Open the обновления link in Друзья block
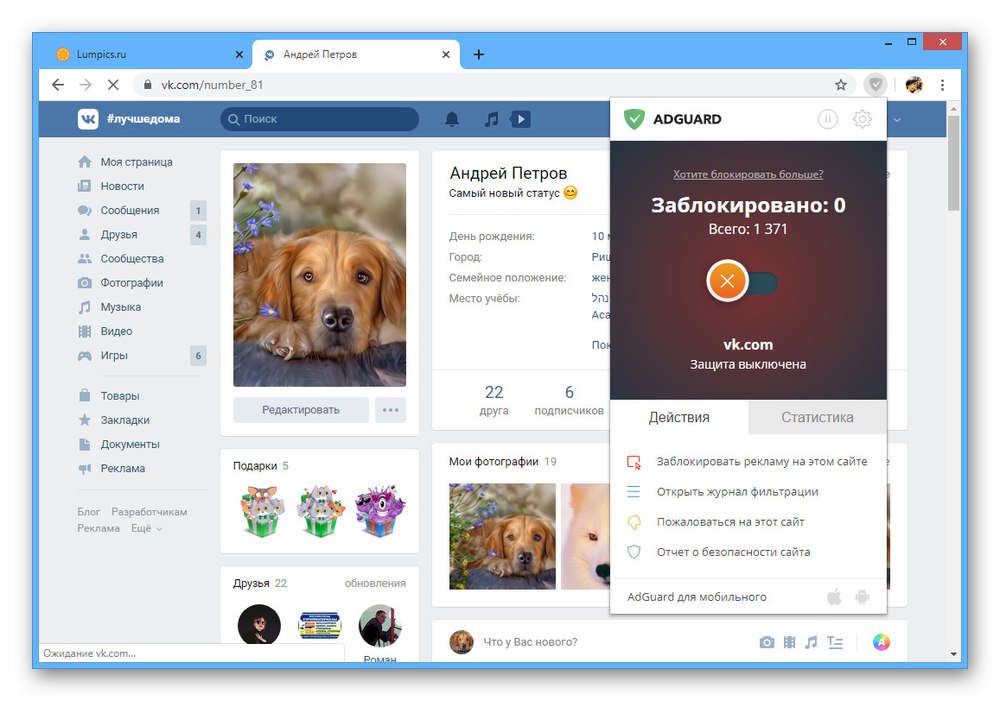Image resolution: width=1000 pixels, height=701 pixels. (x=375, y=583)
